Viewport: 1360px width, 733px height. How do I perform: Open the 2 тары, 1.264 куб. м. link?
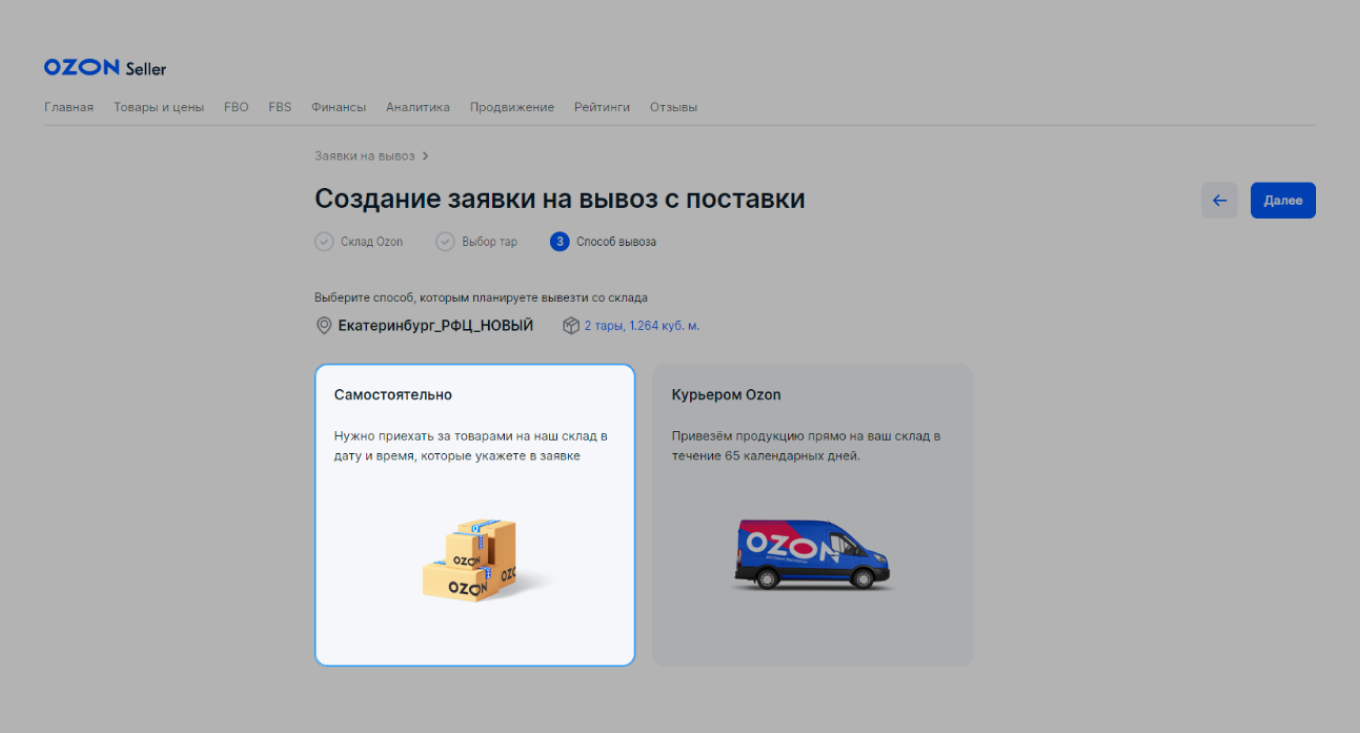(642, 326)
